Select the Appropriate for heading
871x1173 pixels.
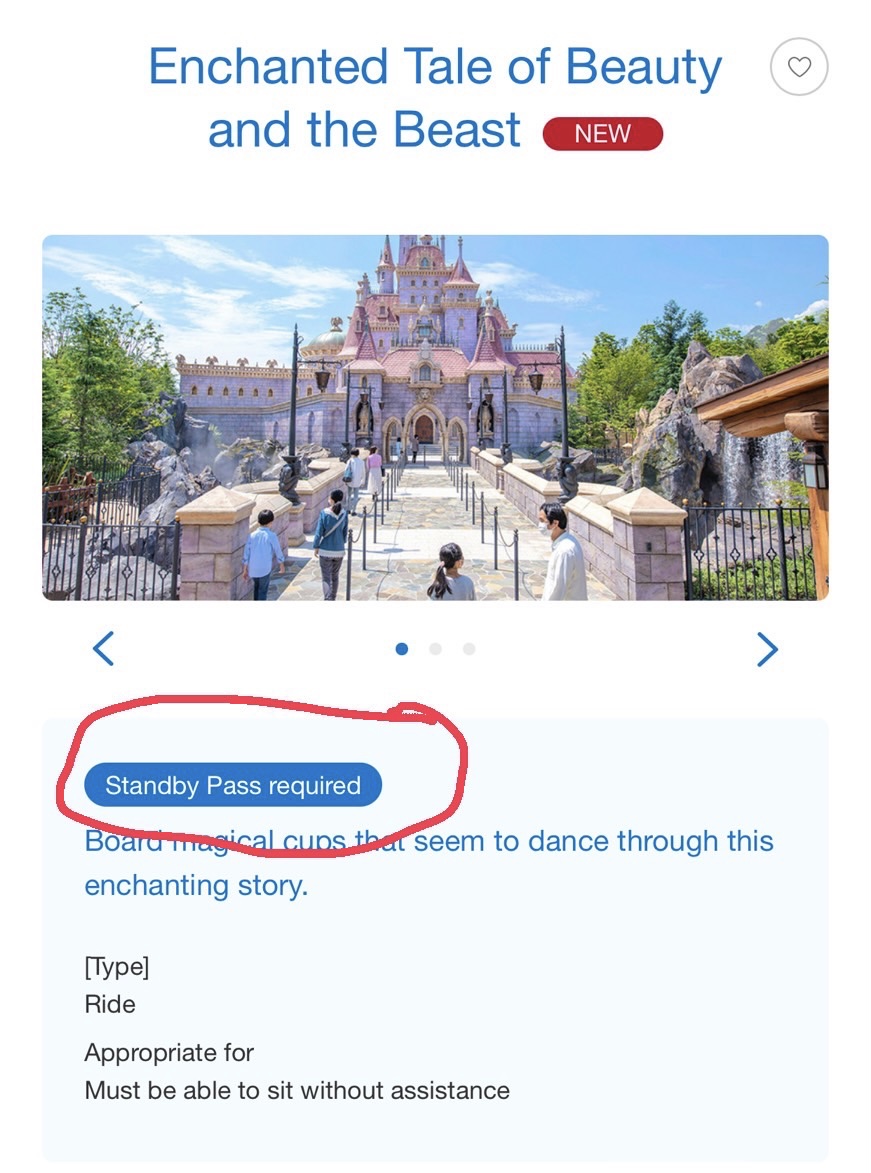pos(169,1053)
